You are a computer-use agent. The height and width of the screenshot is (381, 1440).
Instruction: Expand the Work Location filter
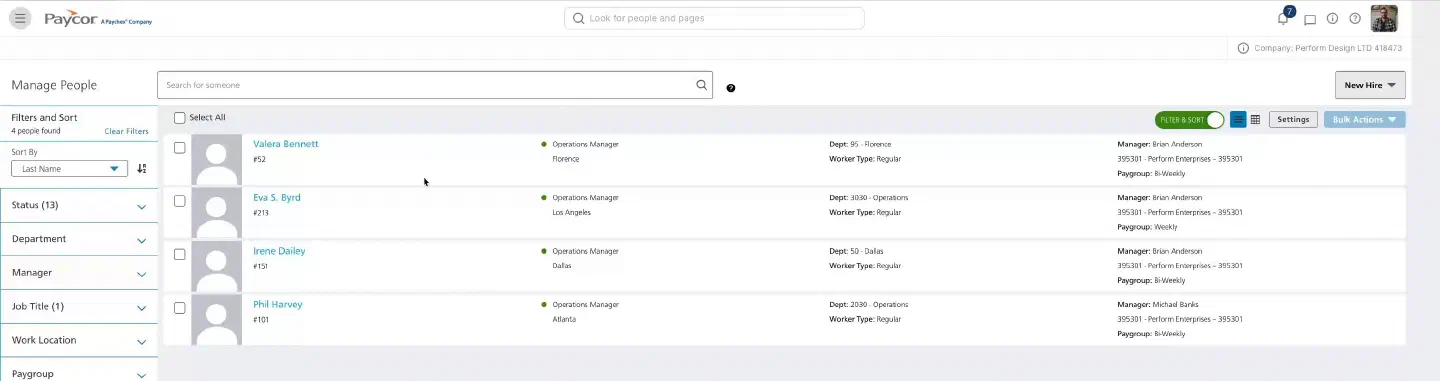79,340
